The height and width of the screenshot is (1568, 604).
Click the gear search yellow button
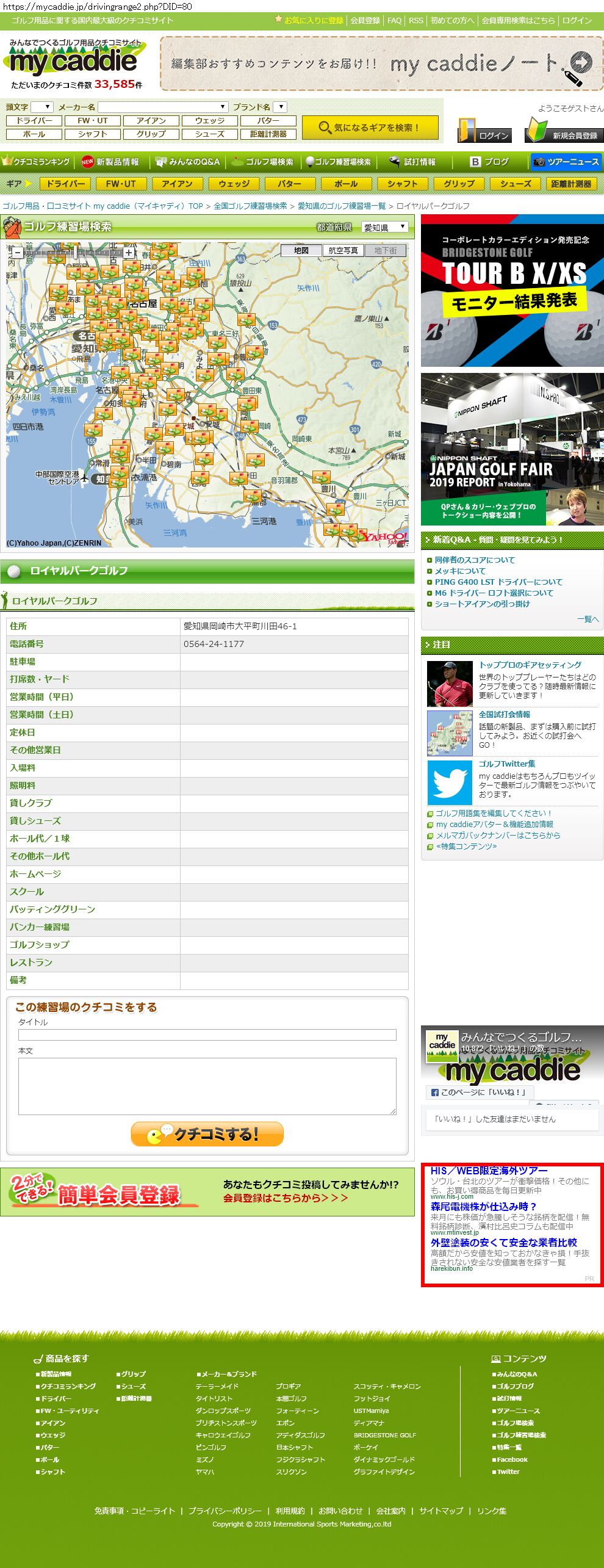[x=370, y=128]
